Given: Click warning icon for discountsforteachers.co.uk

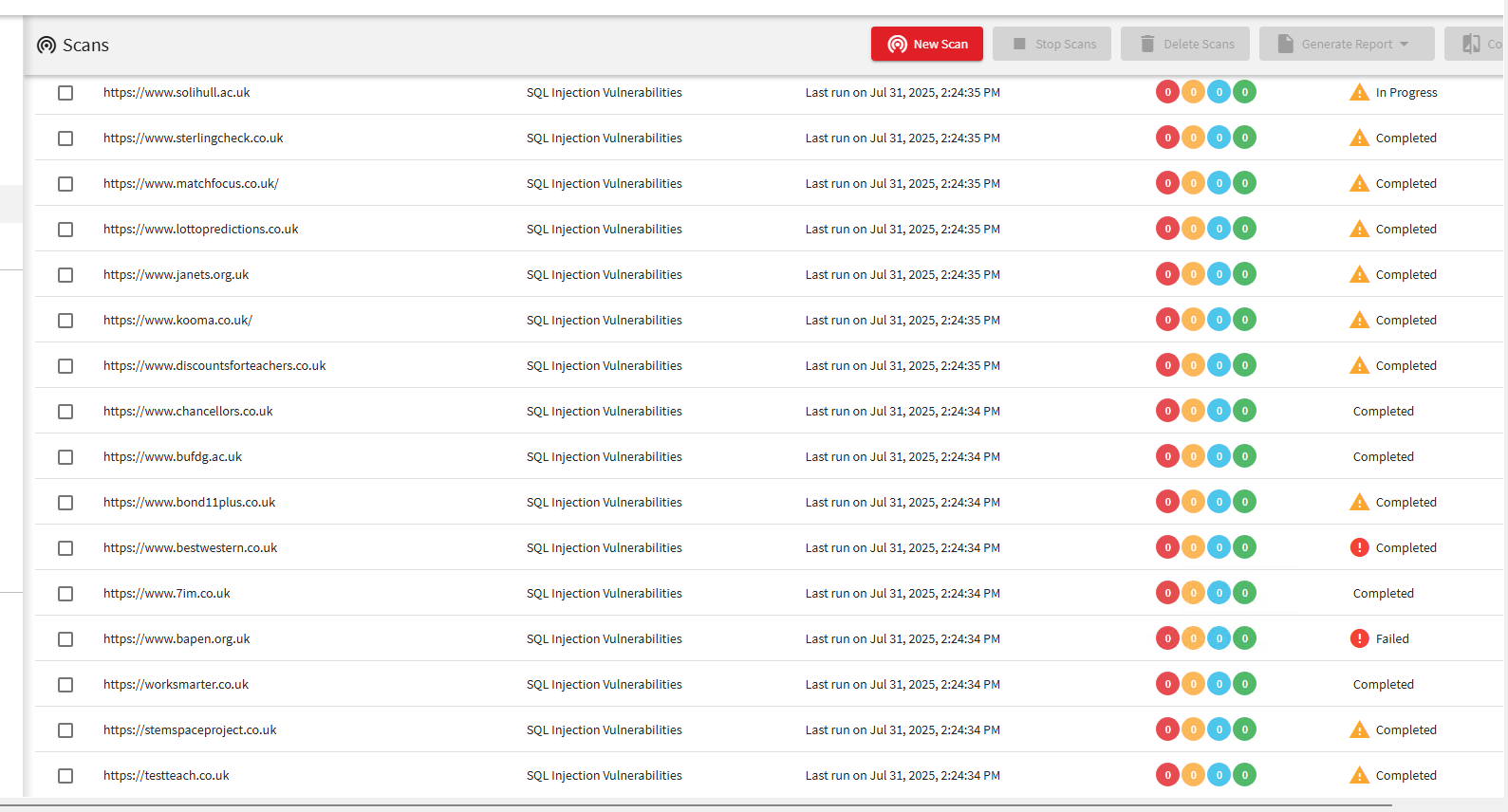Looking at the screenshot, I should [x=1359, y=365].
